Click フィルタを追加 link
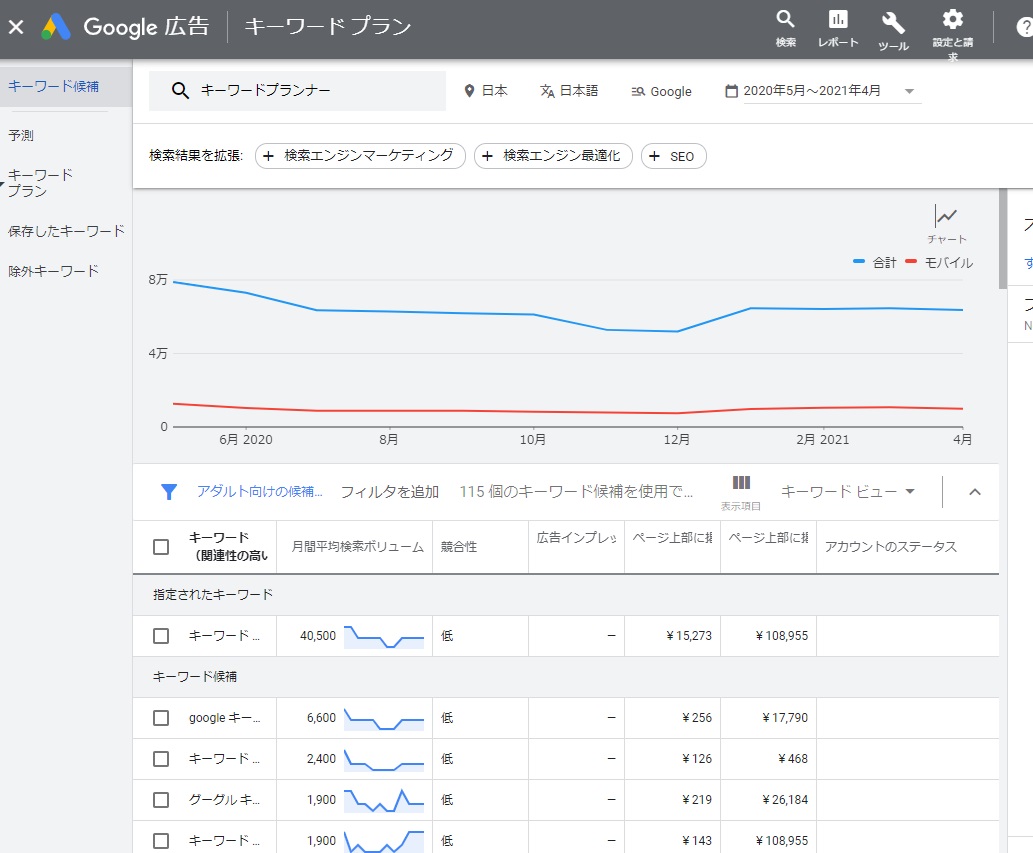The width and height of the screenshot is (1033, 853). click(x=389, y=491)
